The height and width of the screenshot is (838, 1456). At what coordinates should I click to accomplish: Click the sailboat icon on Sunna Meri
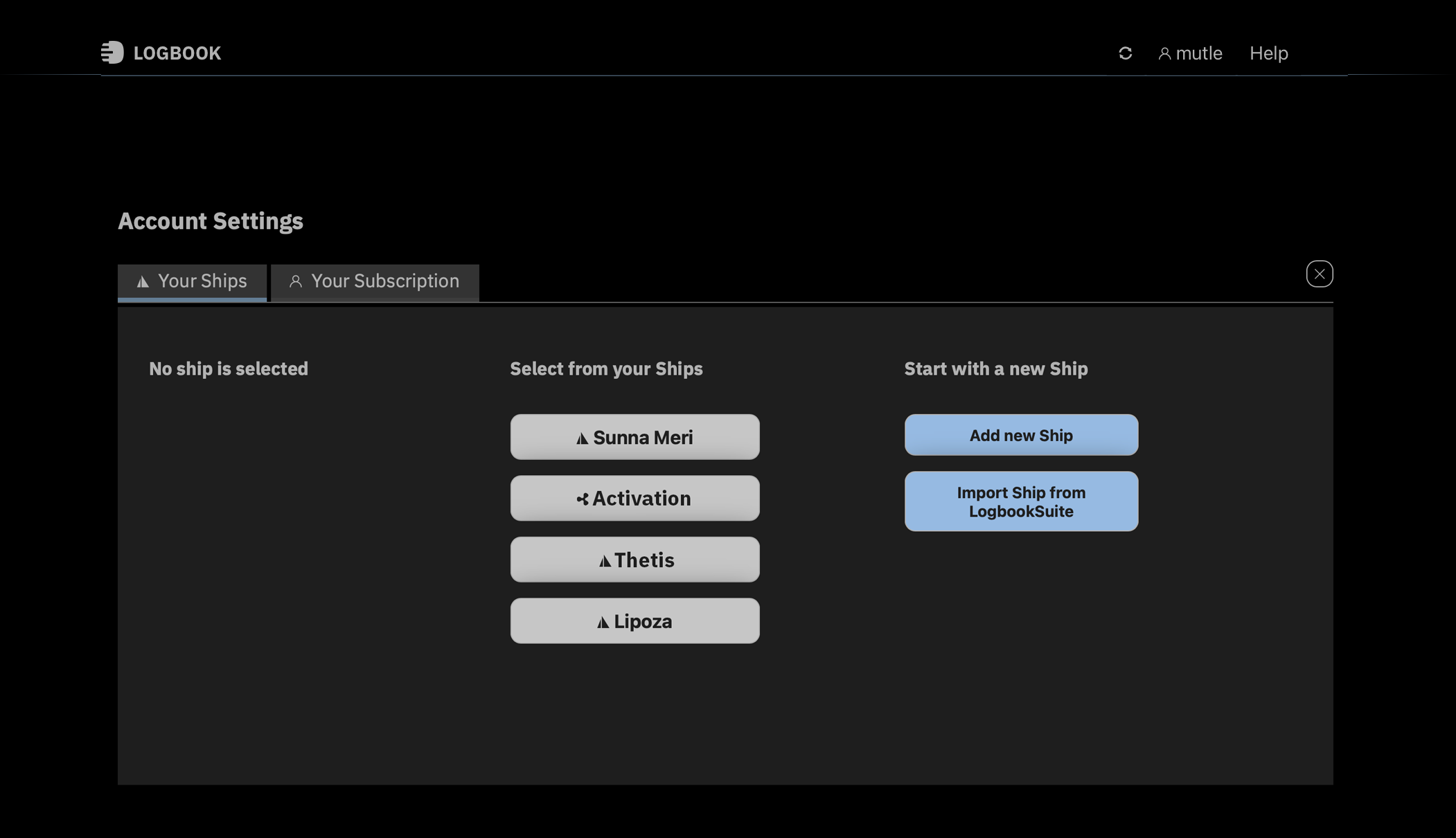[582, 438]
